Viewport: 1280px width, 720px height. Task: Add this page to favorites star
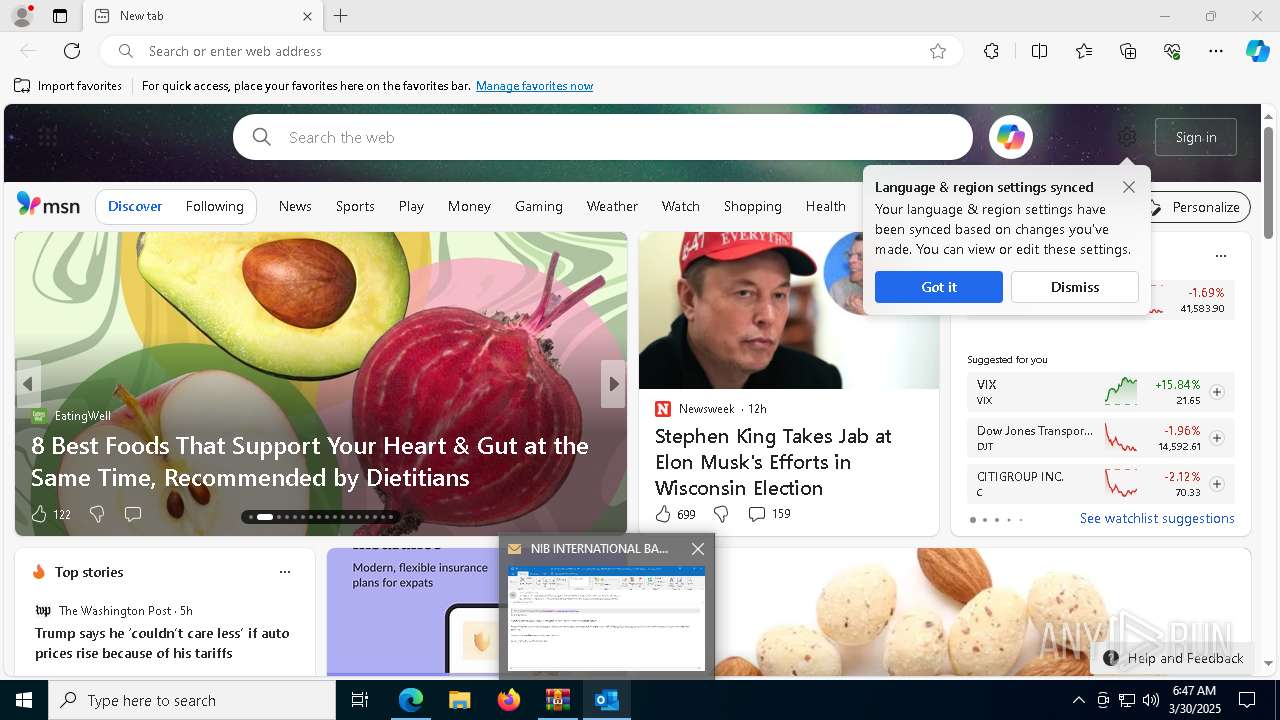[938, 51]
